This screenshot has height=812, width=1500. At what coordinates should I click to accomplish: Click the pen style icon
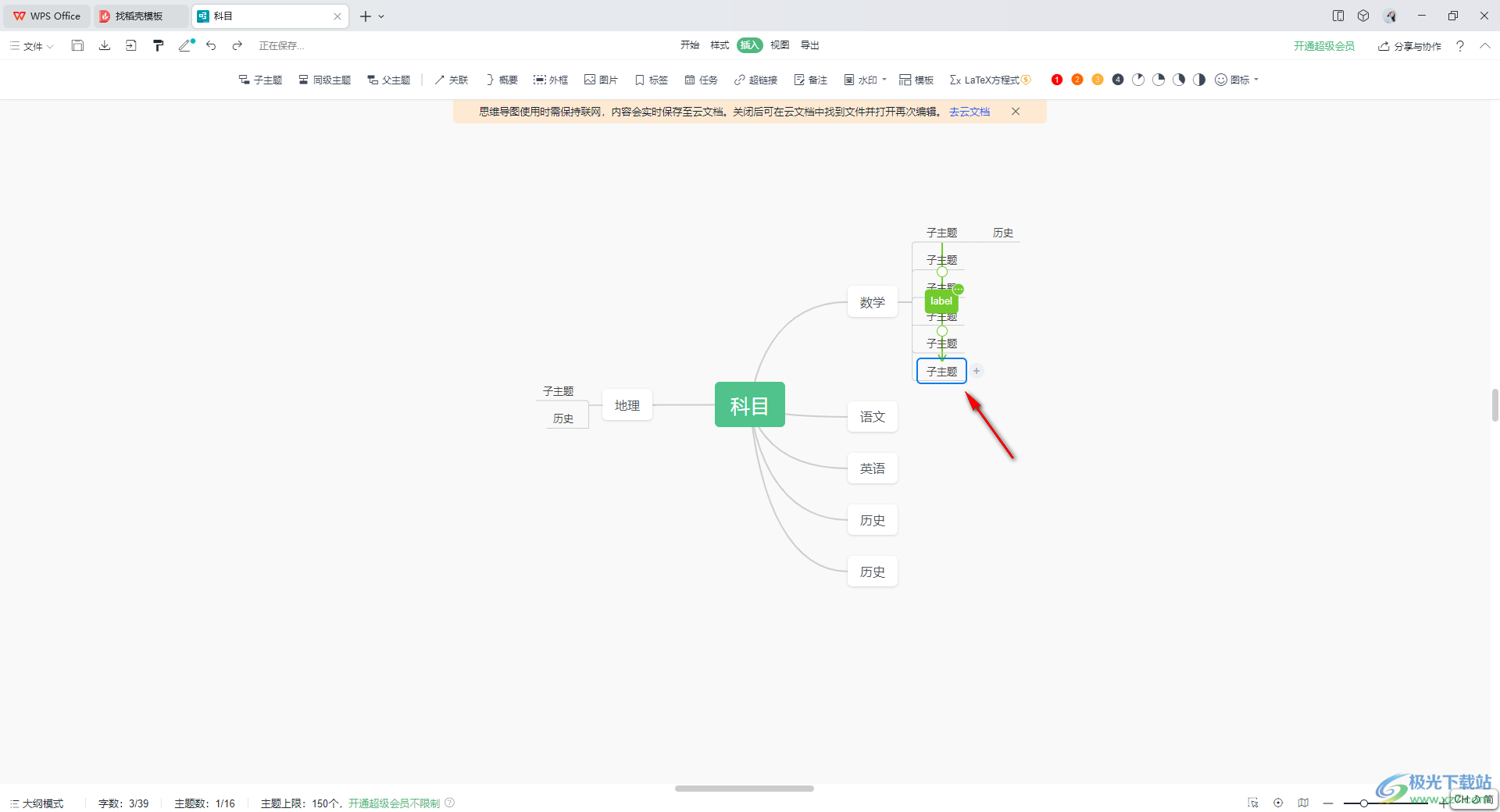[x=186, y=45]
